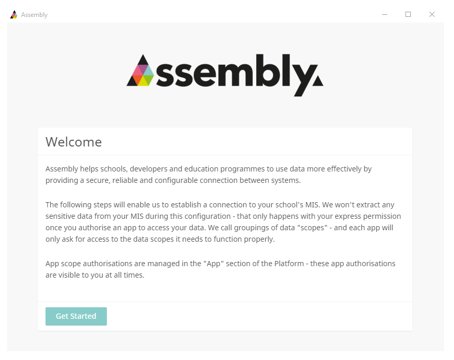The height and width of the screenshot is (360, 454).
Task: Click the paragraph starting 'The following steps'
Action: coord(223,222)
